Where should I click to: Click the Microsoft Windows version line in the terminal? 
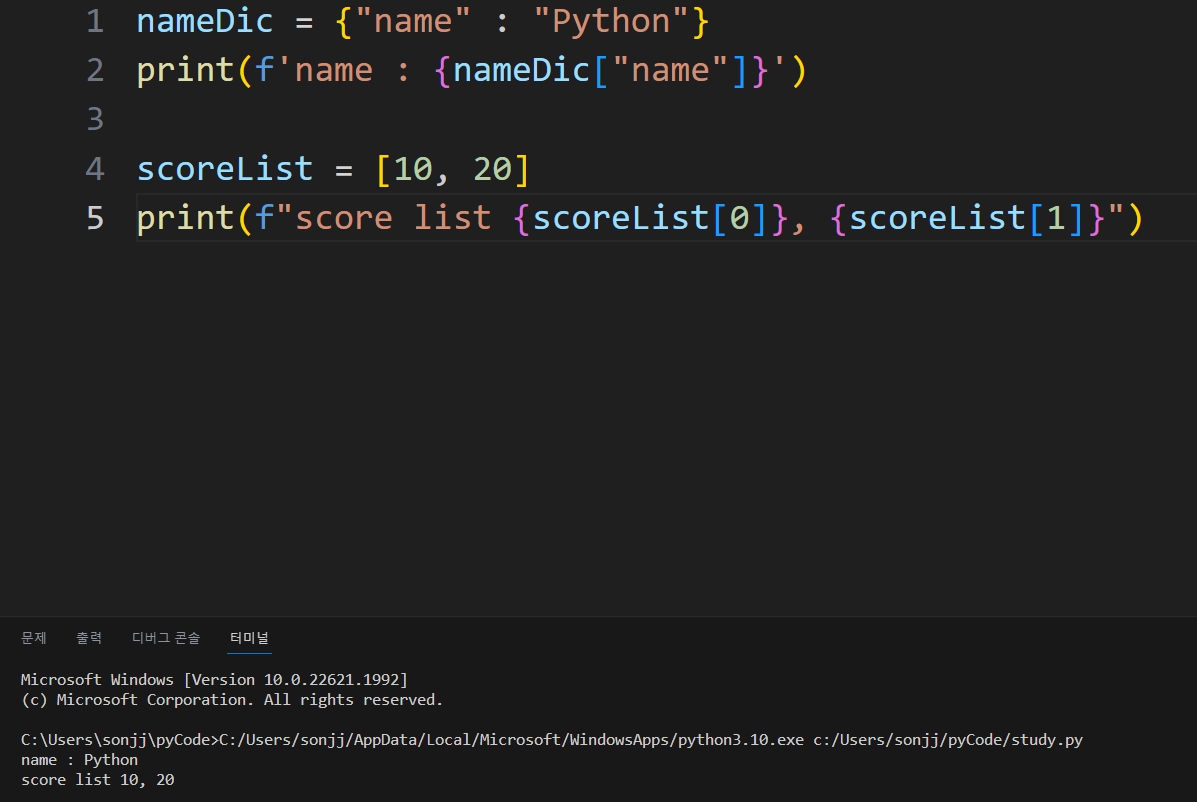[x=215, y=679]
